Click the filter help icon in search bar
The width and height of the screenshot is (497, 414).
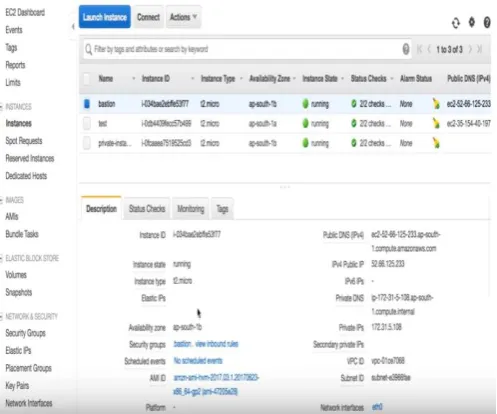(406, 49)
